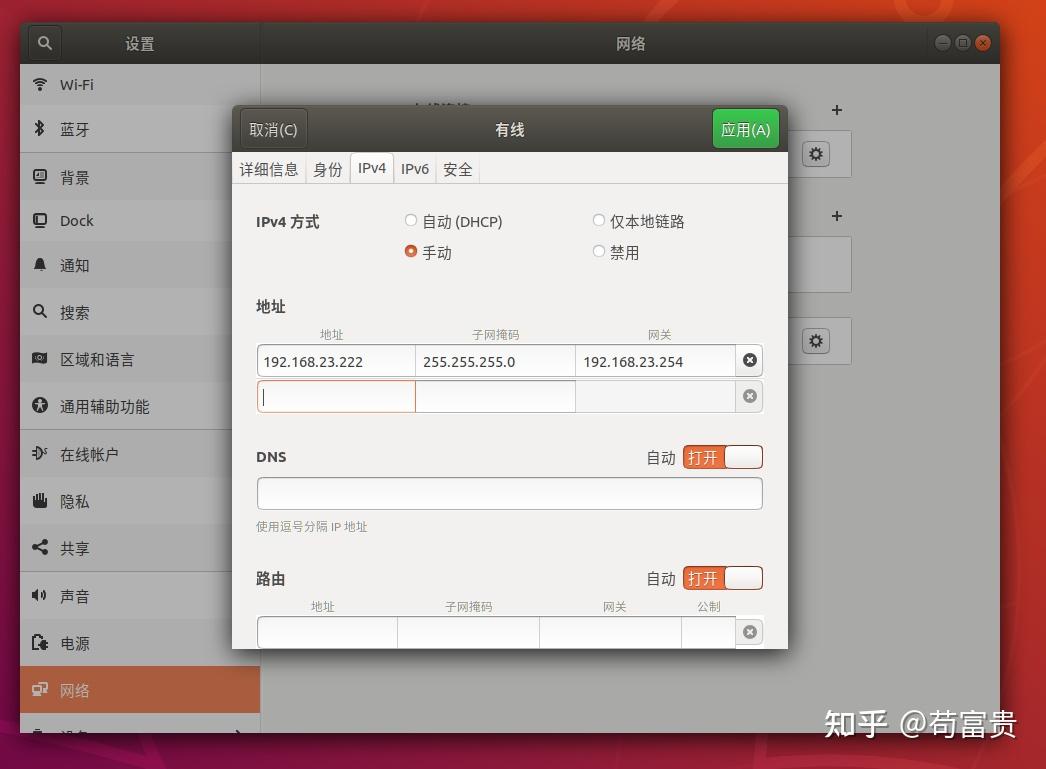1046x769 pixels.
Task: Delete the empty second address row
Action: pos(749,396)
